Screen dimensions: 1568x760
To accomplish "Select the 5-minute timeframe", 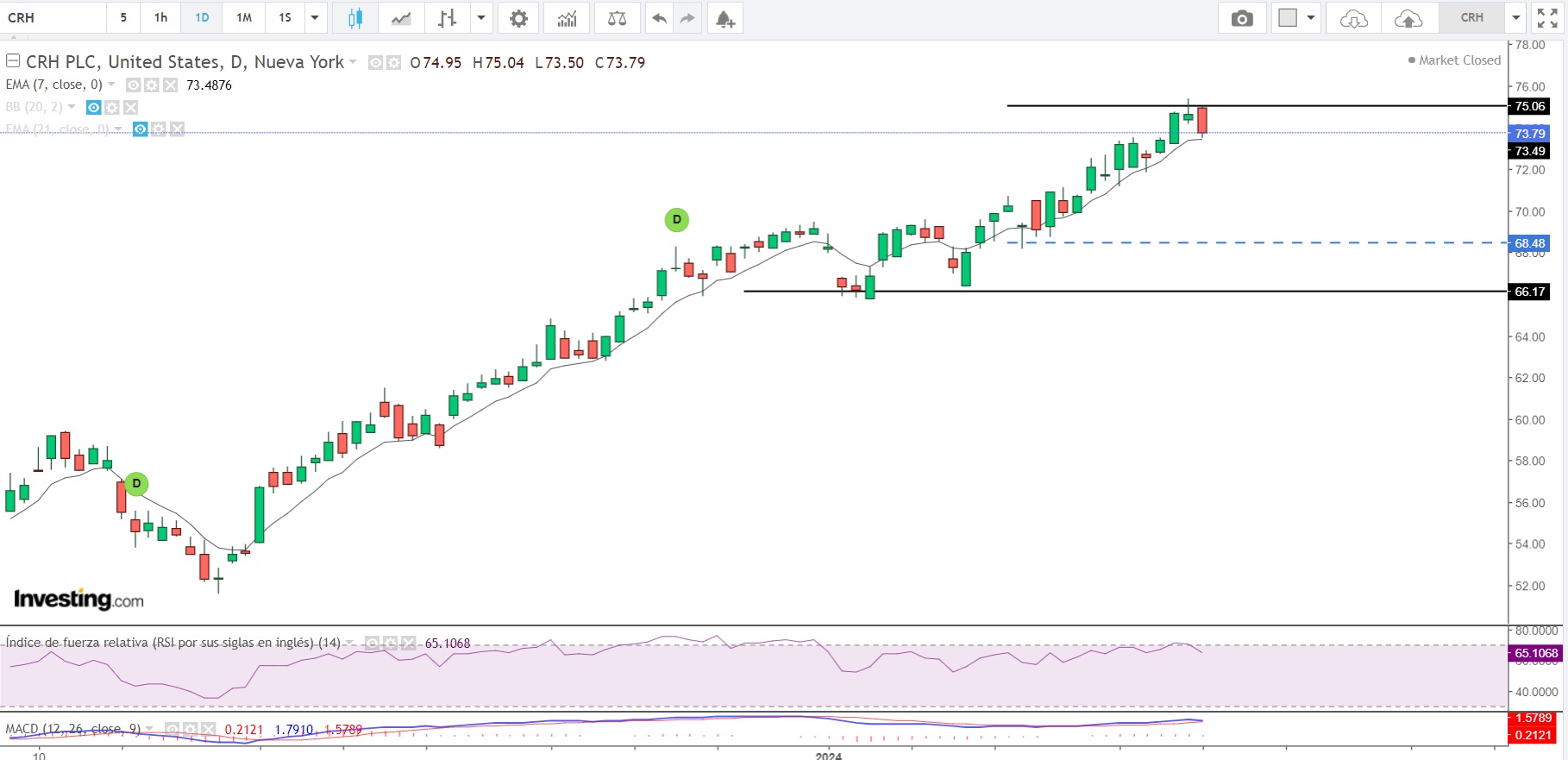I will coord(123,18).
